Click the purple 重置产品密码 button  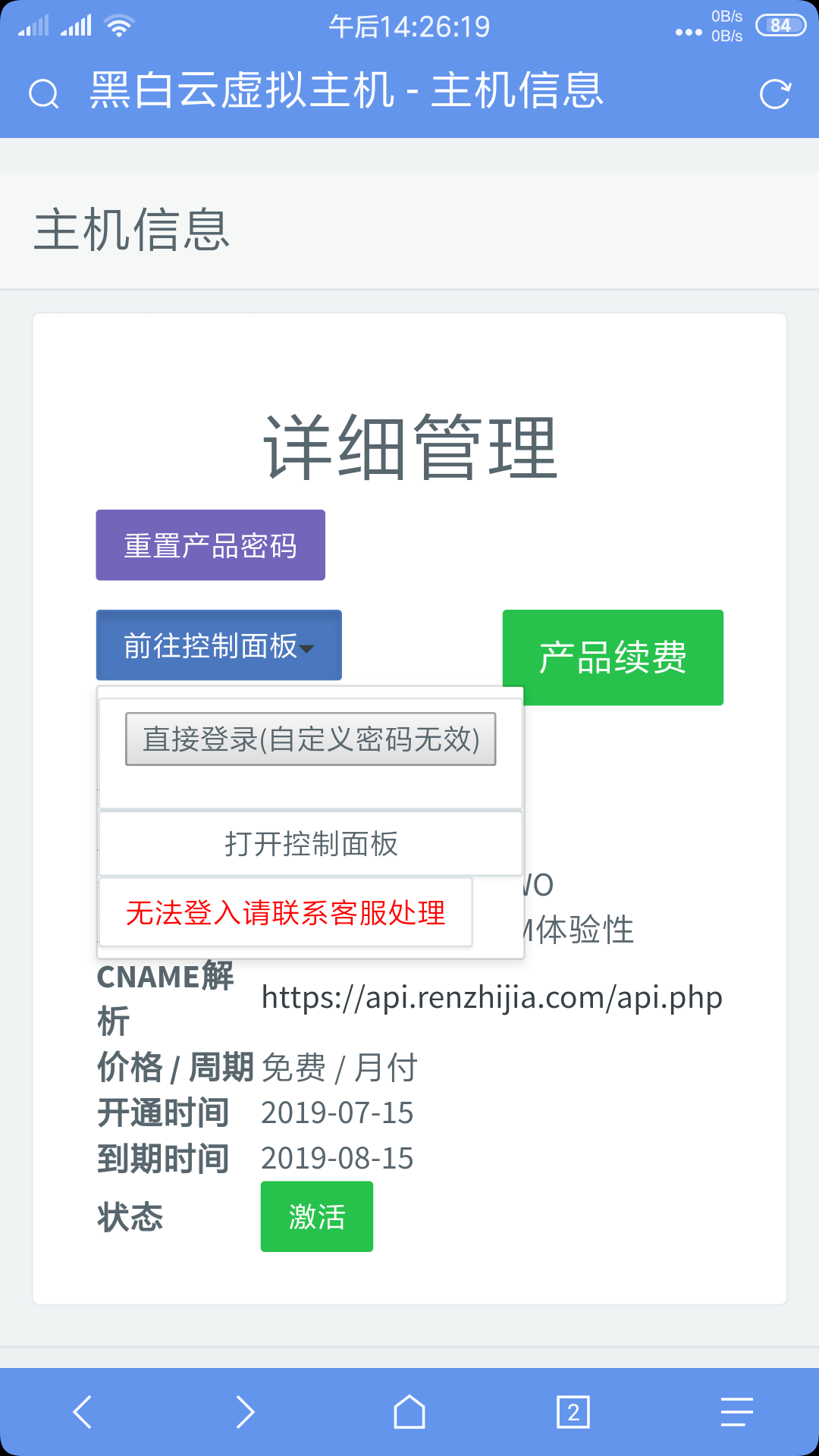coord(211,545)
